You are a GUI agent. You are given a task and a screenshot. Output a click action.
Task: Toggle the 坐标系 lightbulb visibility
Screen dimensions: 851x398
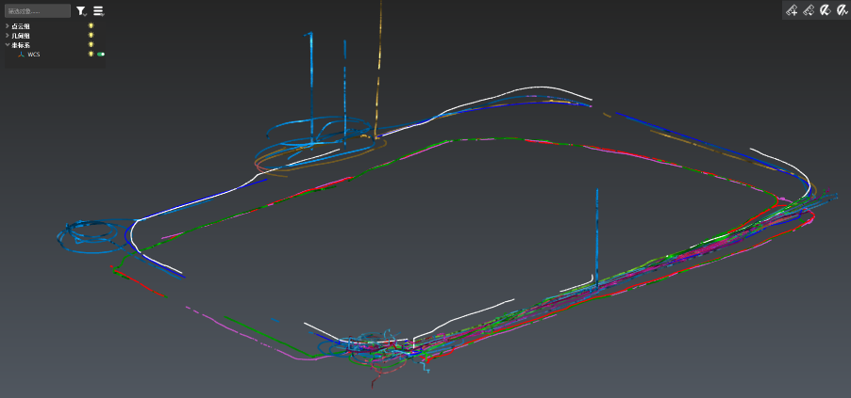(x=91, y=45)
